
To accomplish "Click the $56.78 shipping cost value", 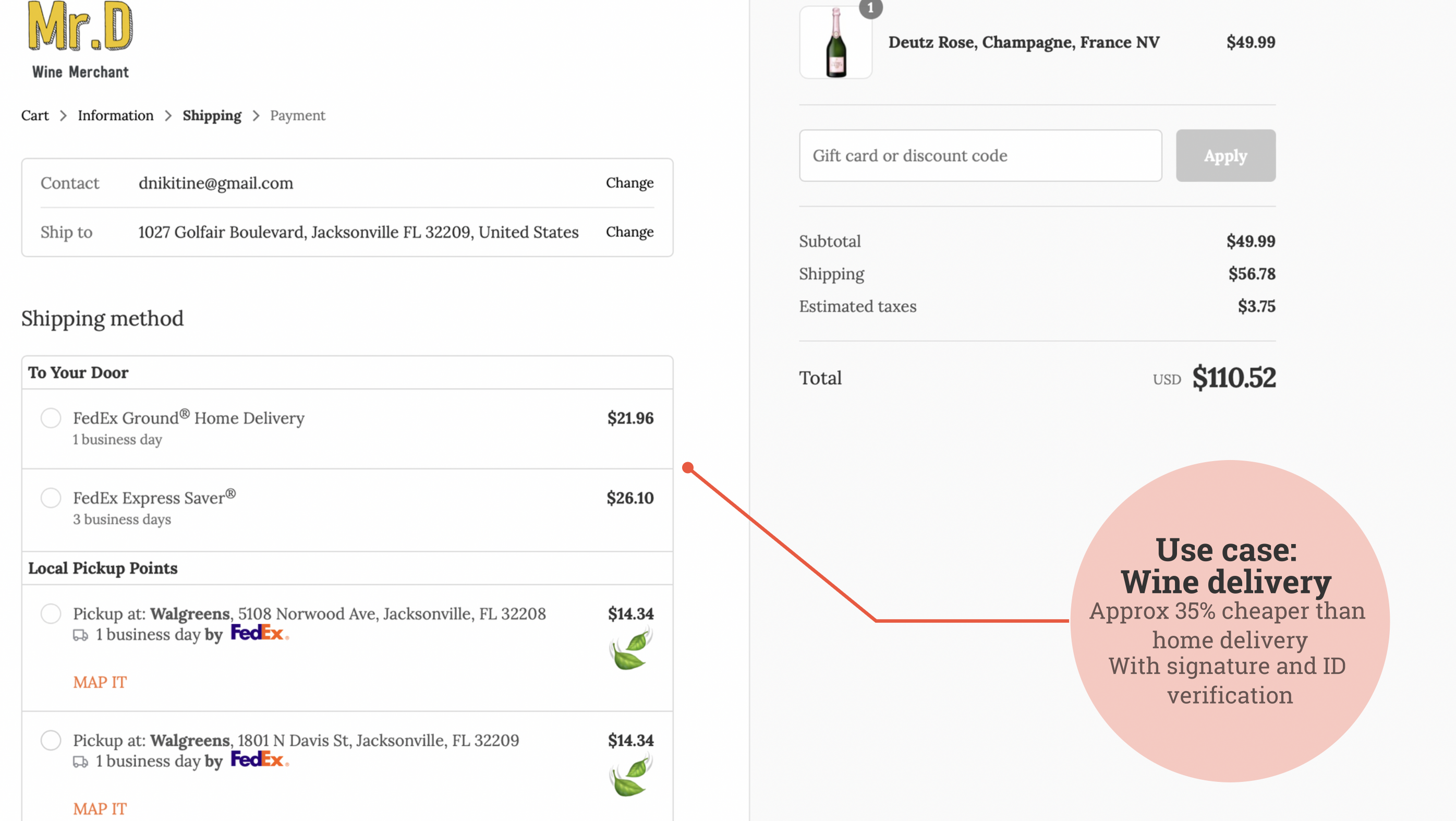I will pos(1252,274).
